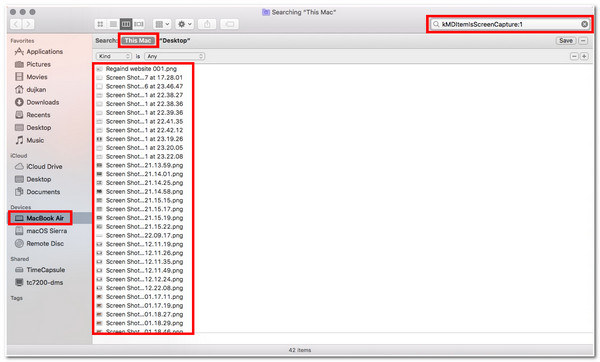This screenshot has height=362, width=600.
Task: Select Screen Shot...12.11.35.png
Action: pos(144,262)
